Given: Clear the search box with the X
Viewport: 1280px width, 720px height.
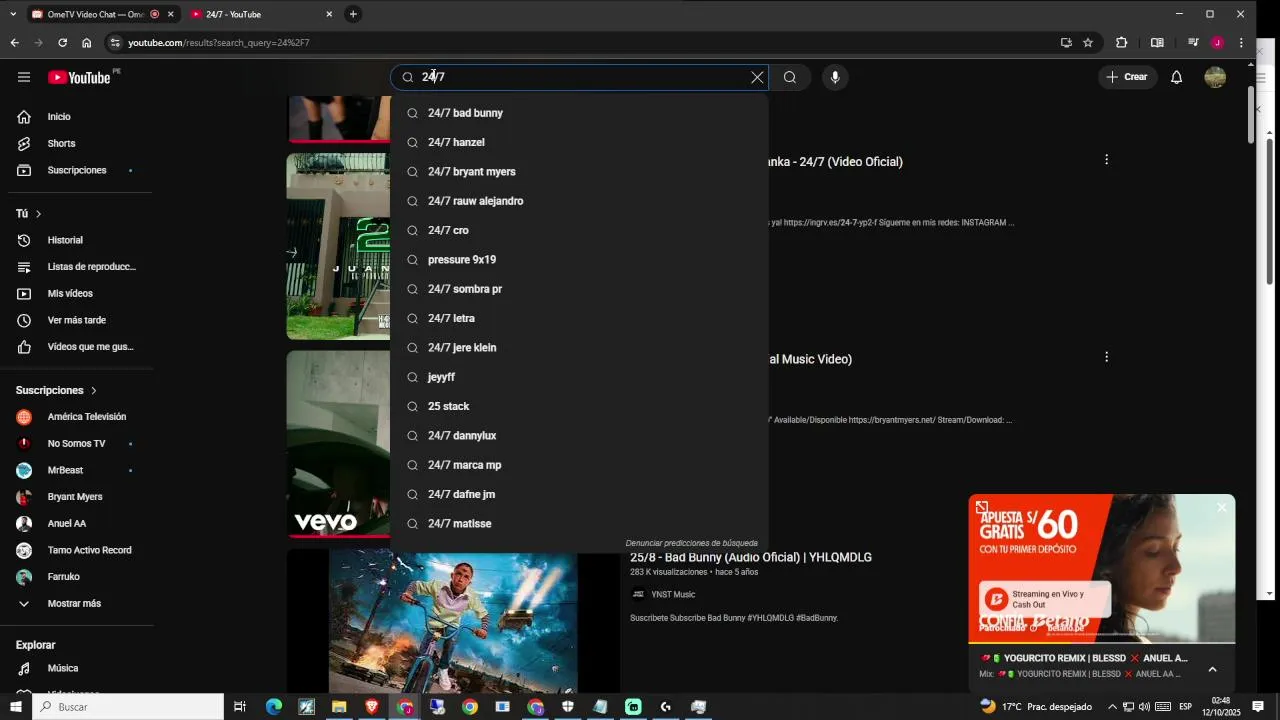Looking at the screenshot, I should click(757, 77).
